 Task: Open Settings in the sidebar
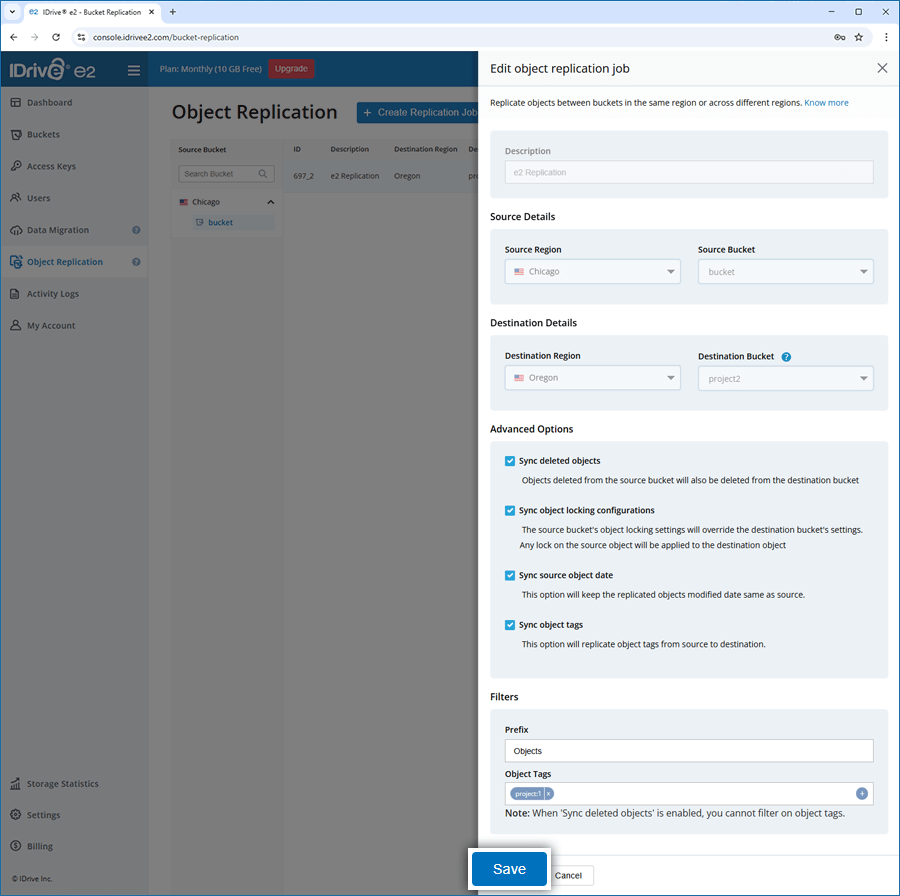43,814
